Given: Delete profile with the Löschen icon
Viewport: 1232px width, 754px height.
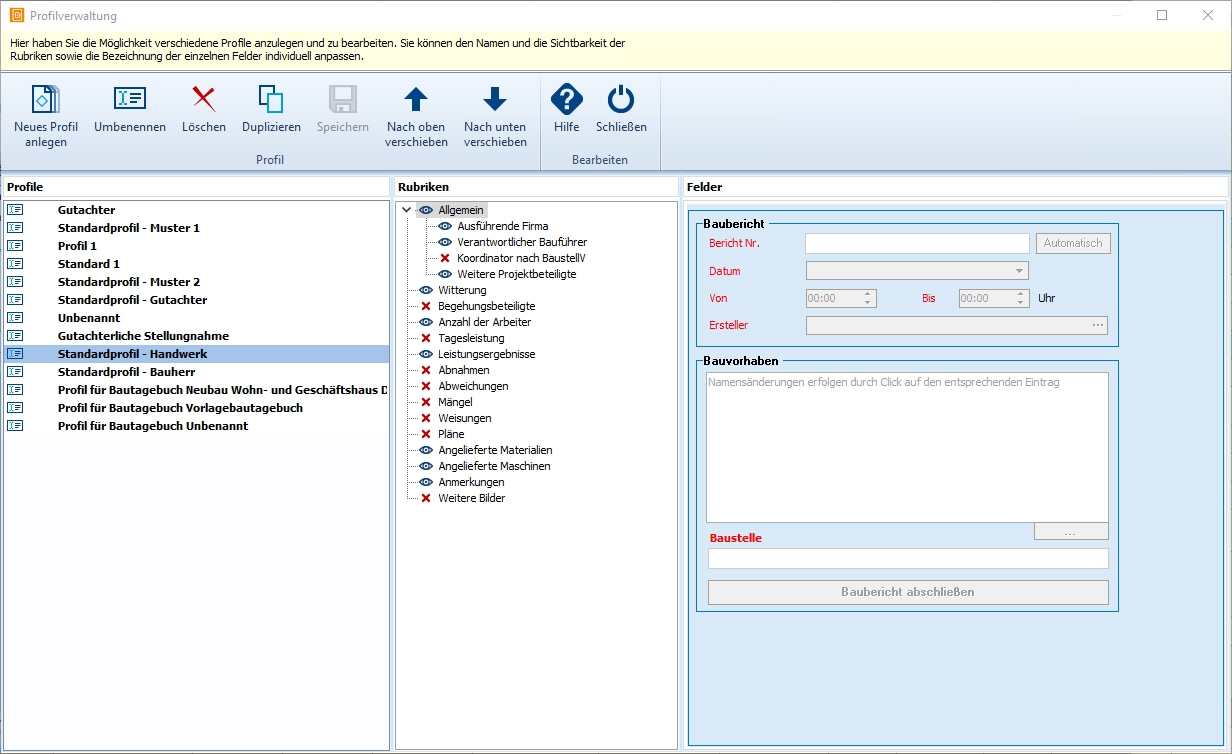Looking at the screenshot, I should click(x=204, y=100).
